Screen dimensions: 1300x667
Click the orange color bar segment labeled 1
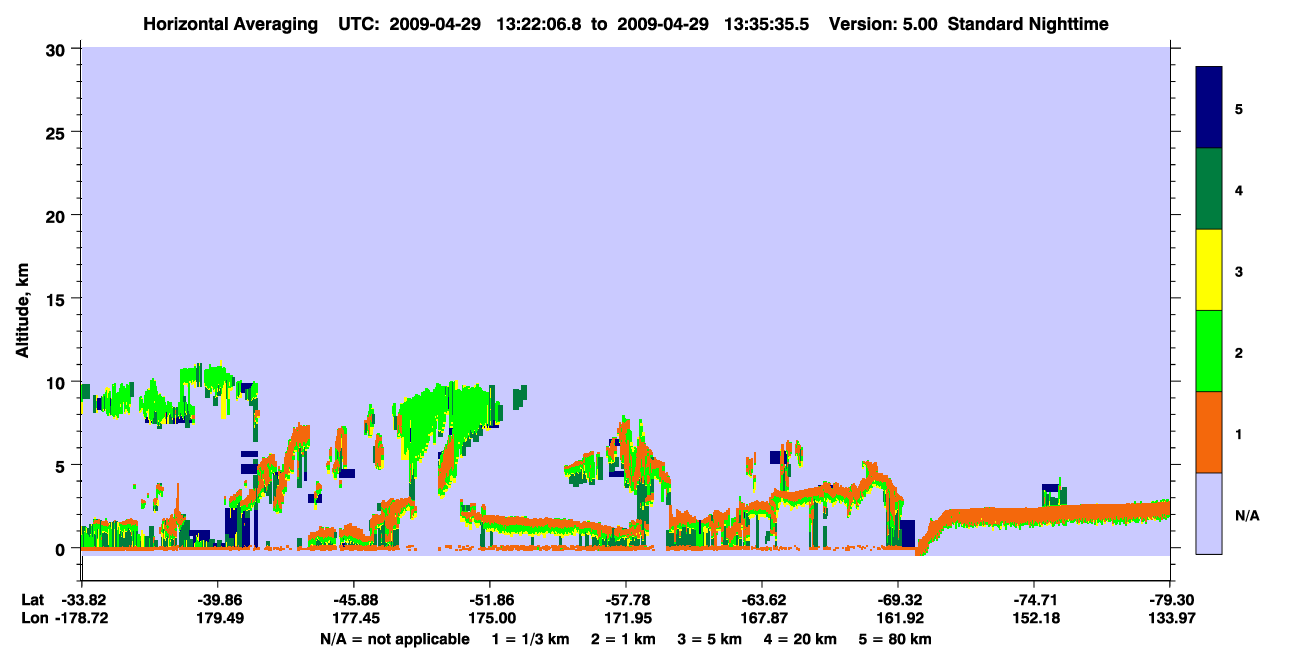click(1209, 432)
